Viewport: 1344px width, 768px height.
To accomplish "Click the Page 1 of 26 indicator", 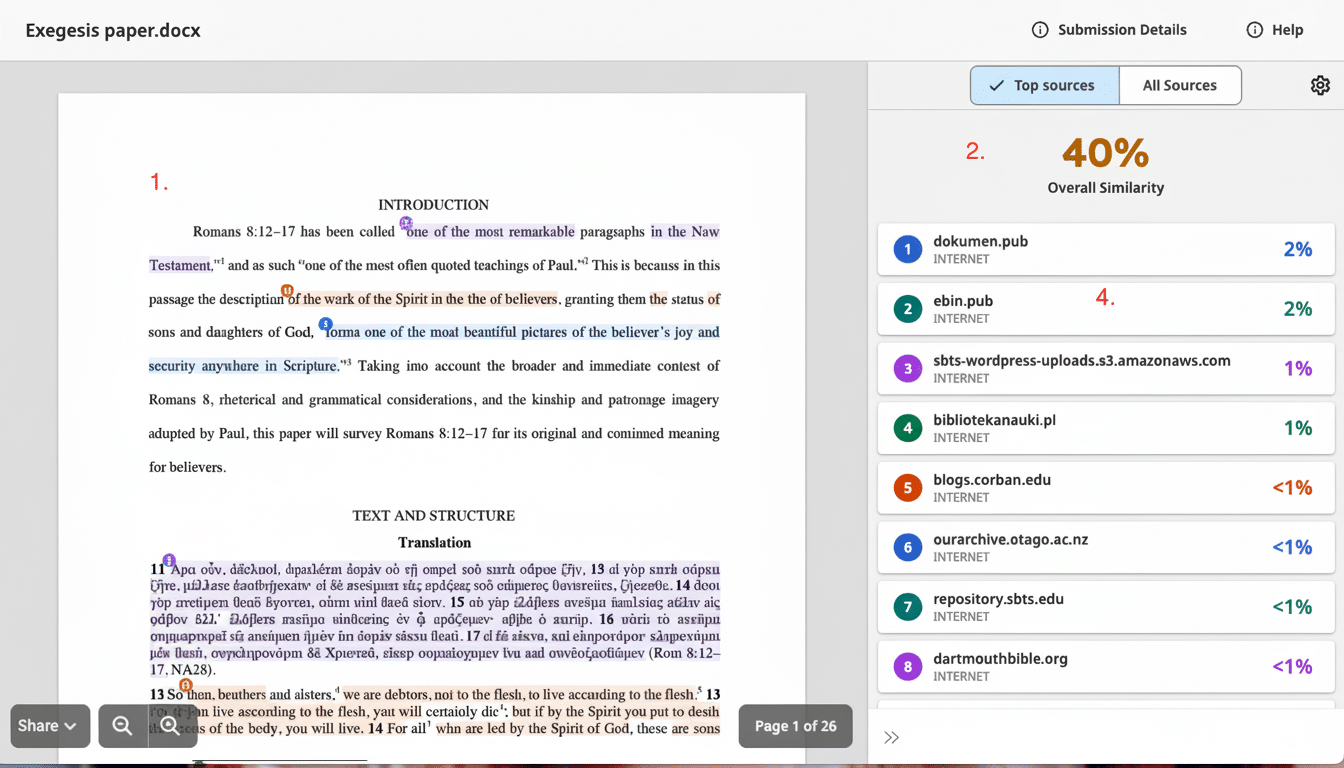I will [795, 726].
